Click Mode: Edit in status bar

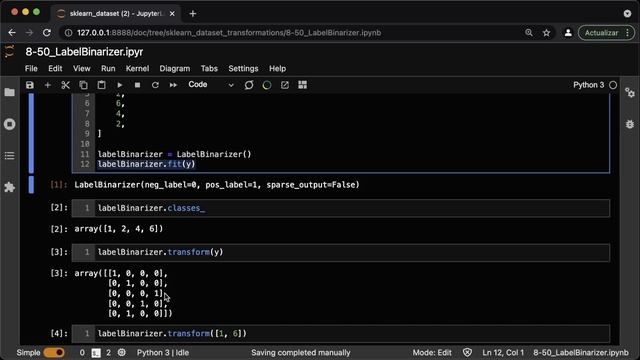[432, 353]
